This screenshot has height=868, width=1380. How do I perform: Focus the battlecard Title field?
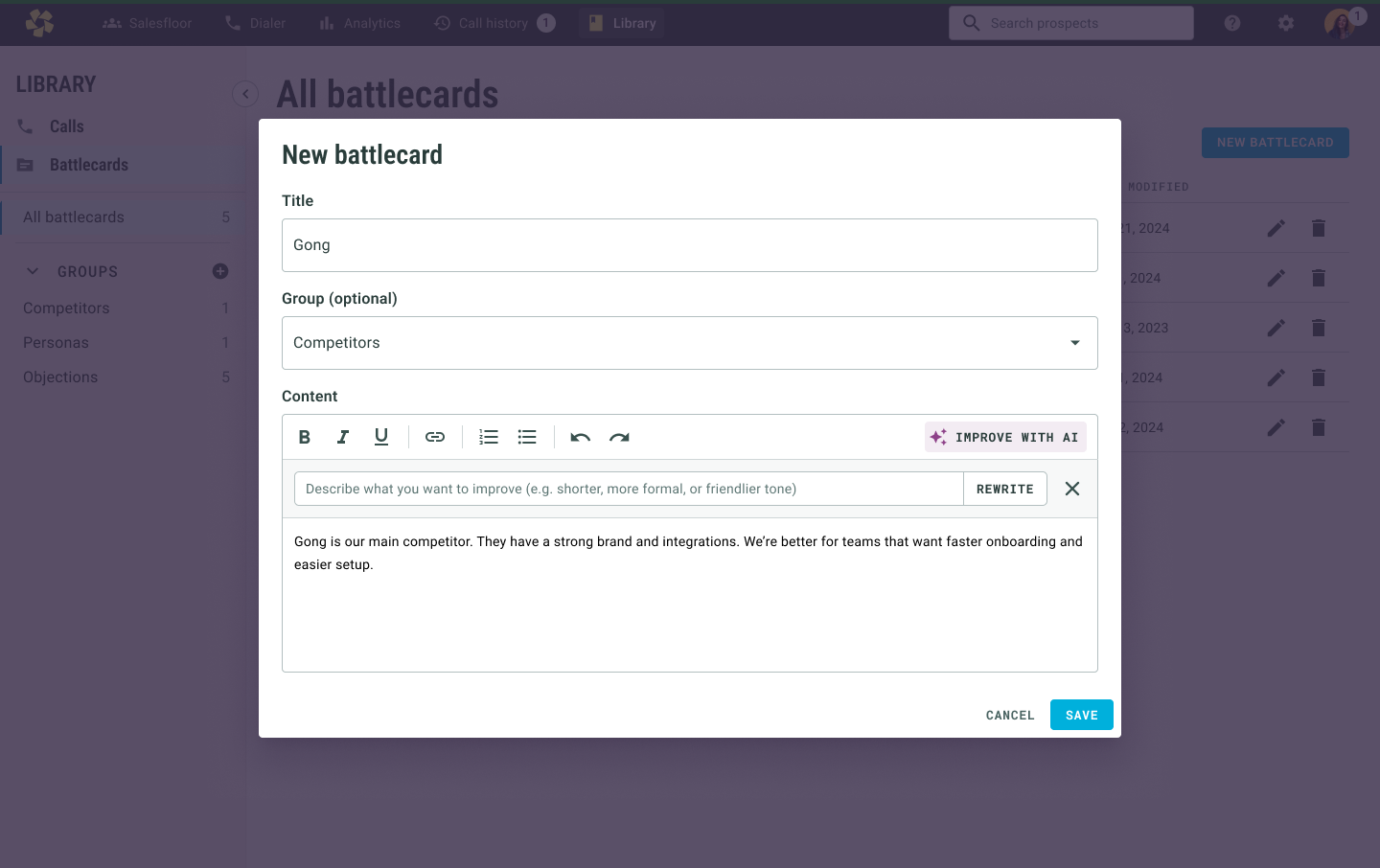click(690, 245)
